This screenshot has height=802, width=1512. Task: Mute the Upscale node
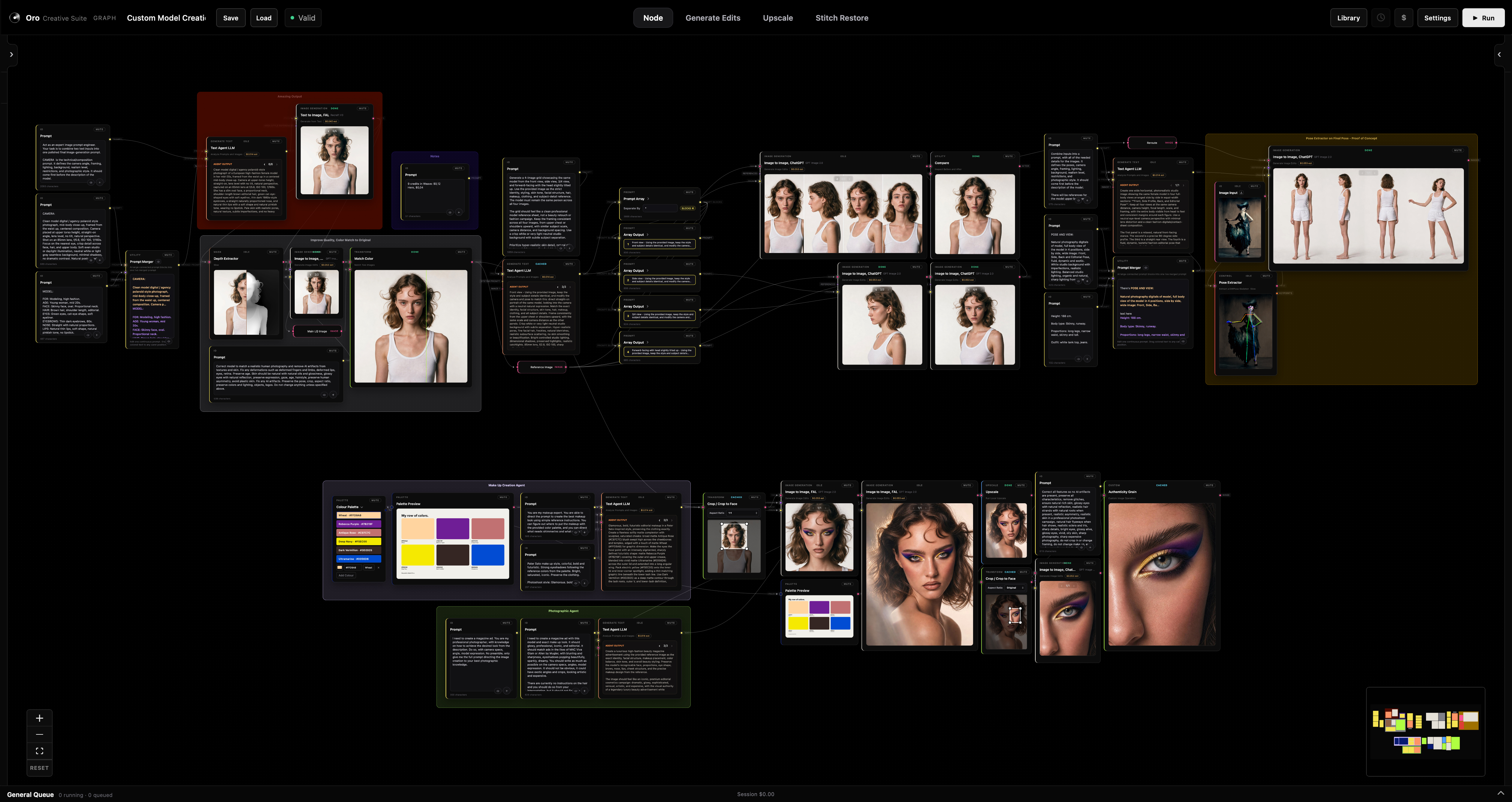tap(1021, 485)
